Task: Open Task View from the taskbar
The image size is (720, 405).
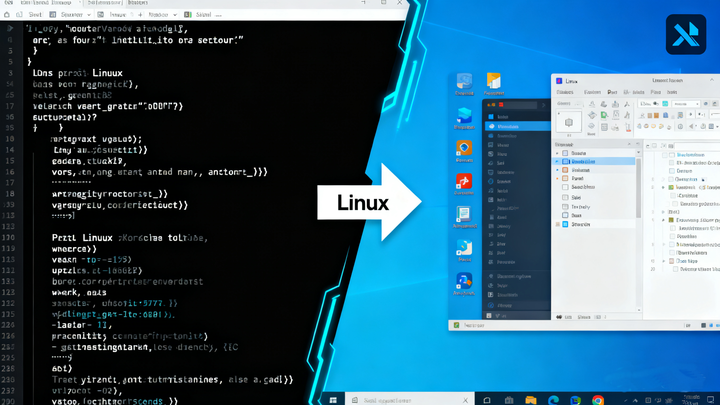Action: tap(487, 400)
